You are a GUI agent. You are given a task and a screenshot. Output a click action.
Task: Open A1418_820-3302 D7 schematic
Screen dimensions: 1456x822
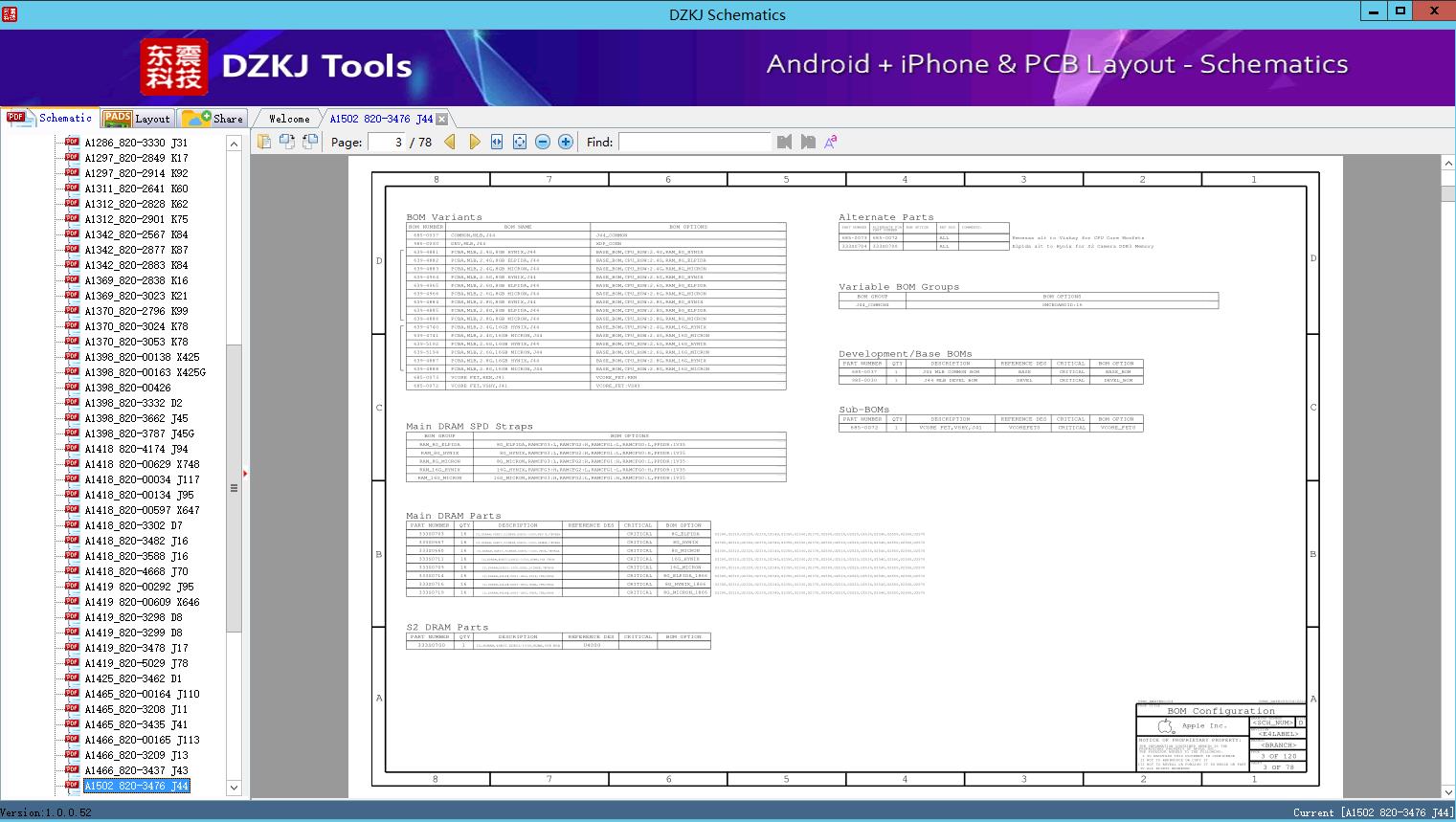133,525
